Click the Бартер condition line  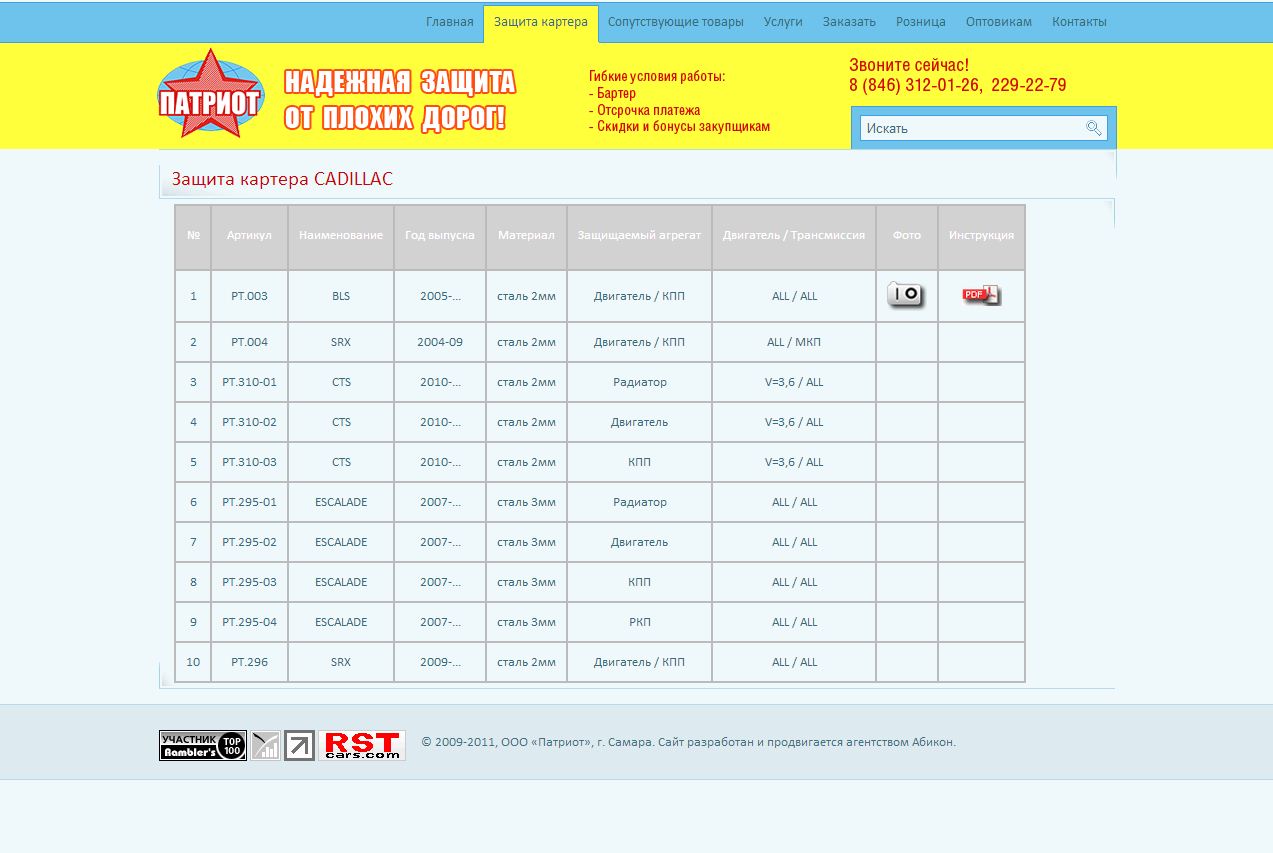612,93
